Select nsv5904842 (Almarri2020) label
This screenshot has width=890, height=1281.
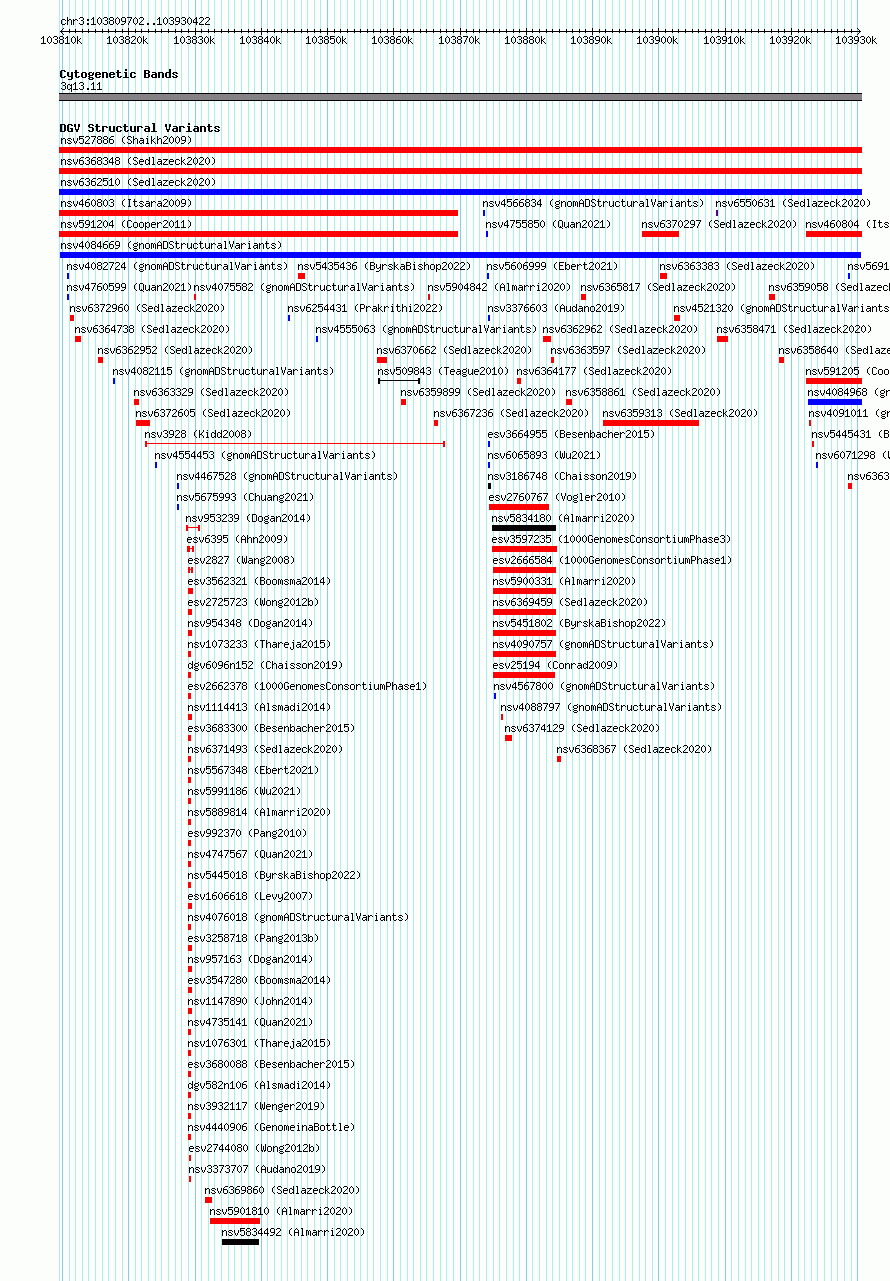(499, 287)
